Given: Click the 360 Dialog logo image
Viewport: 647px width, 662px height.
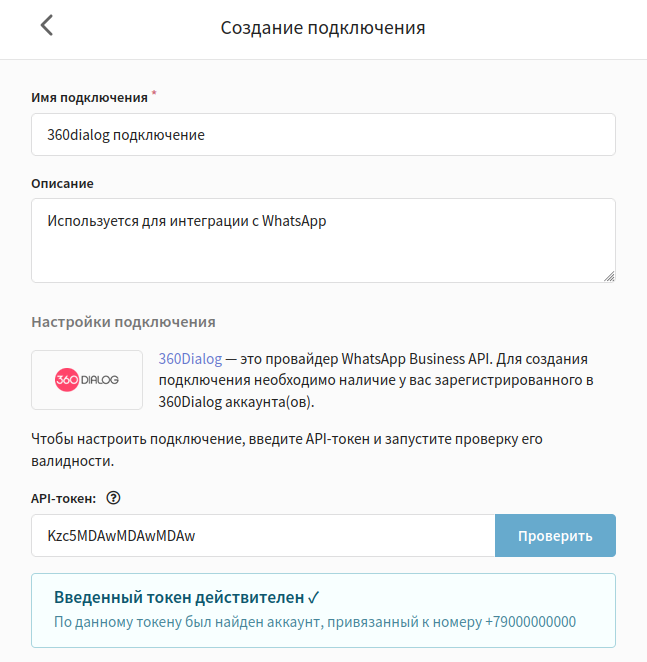Looking at the screenshot, I should (87, 380).
